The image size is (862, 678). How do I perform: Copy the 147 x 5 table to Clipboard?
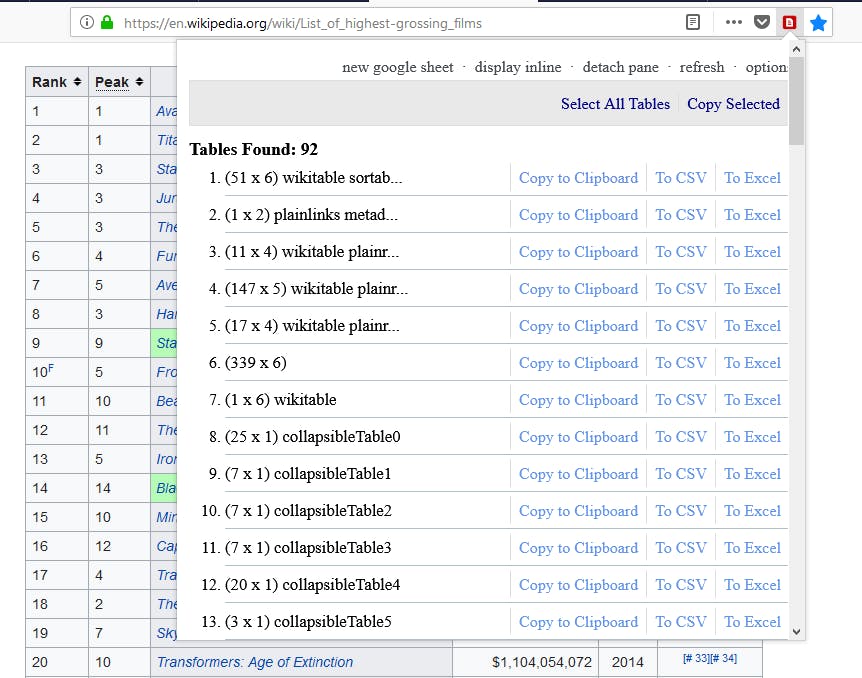[578, 288]
